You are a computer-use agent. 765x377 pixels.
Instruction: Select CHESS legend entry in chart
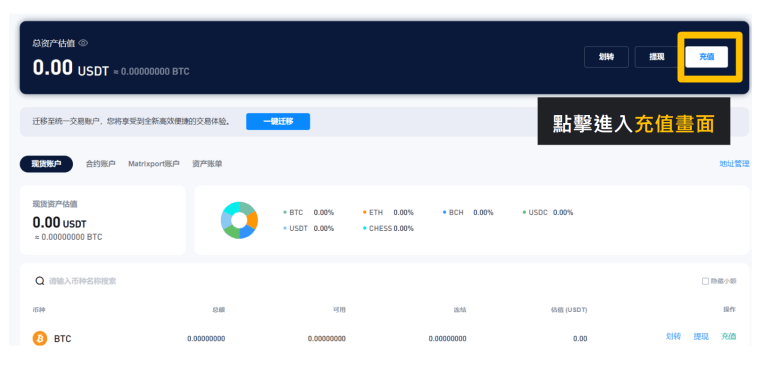[388, 228]
